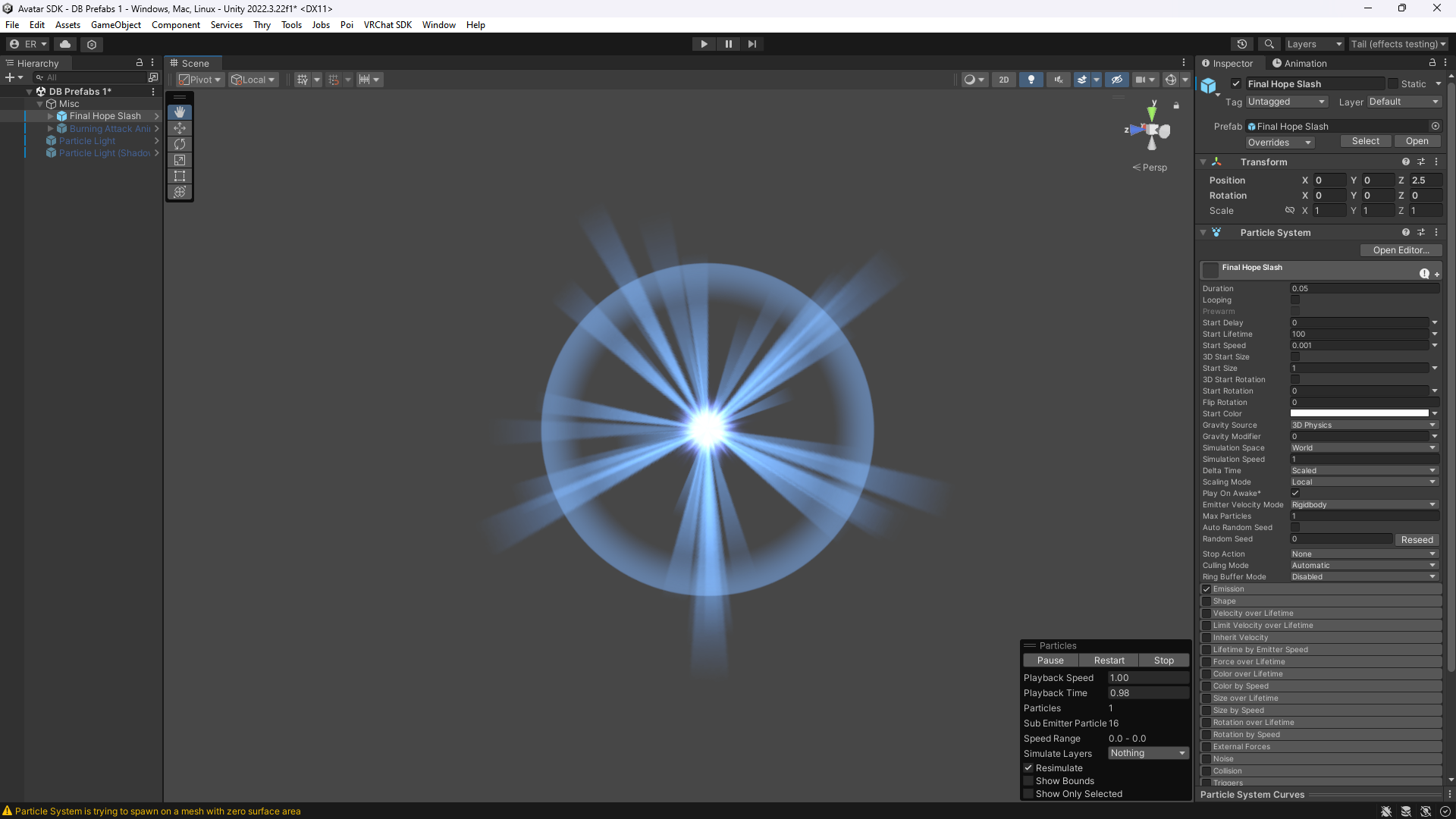
Task: Select the Rect tool in scene toolbar
Action: pos(180,176)
